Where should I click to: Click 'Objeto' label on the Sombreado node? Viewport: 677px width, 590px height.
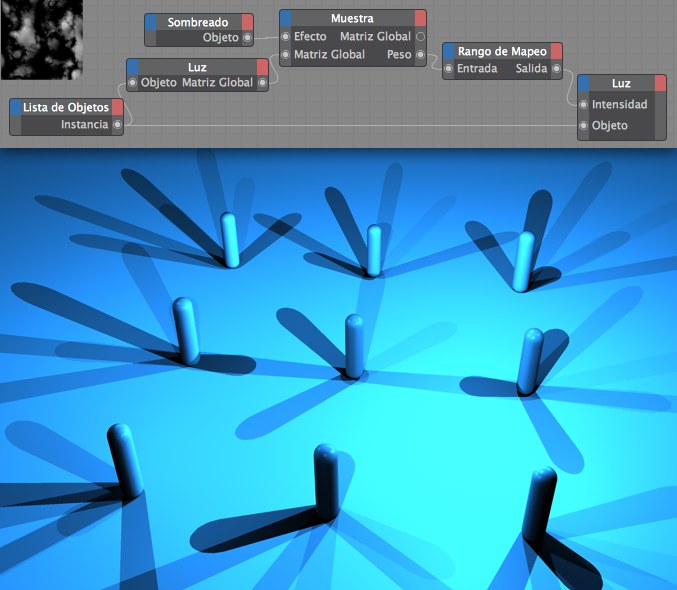(x=221, y=38)
